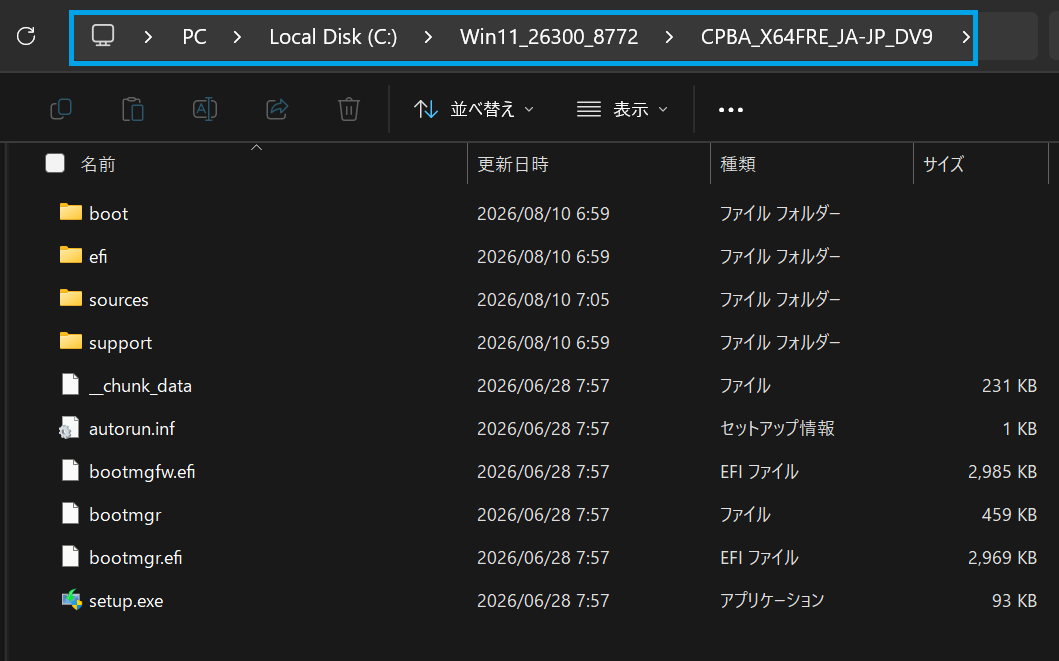Click the Delete trash can icon
This screenshot has width=1059, height=661.
348,109
